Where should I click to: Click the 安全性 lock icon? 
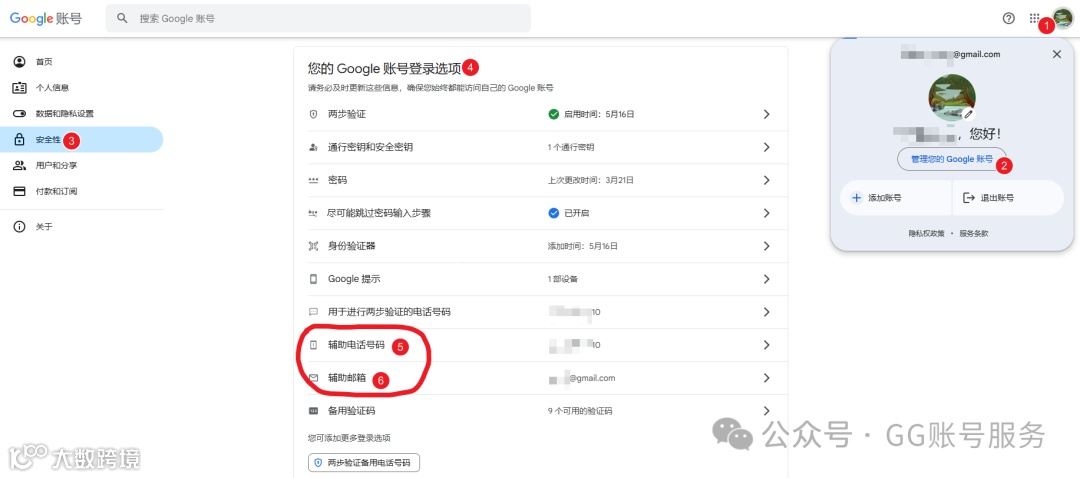click(x=19, y=140)
